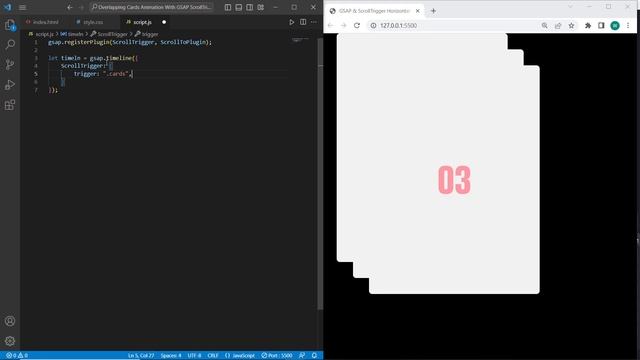
Task: Open the Chrome profile avatar
Action: tap(615, 25)
